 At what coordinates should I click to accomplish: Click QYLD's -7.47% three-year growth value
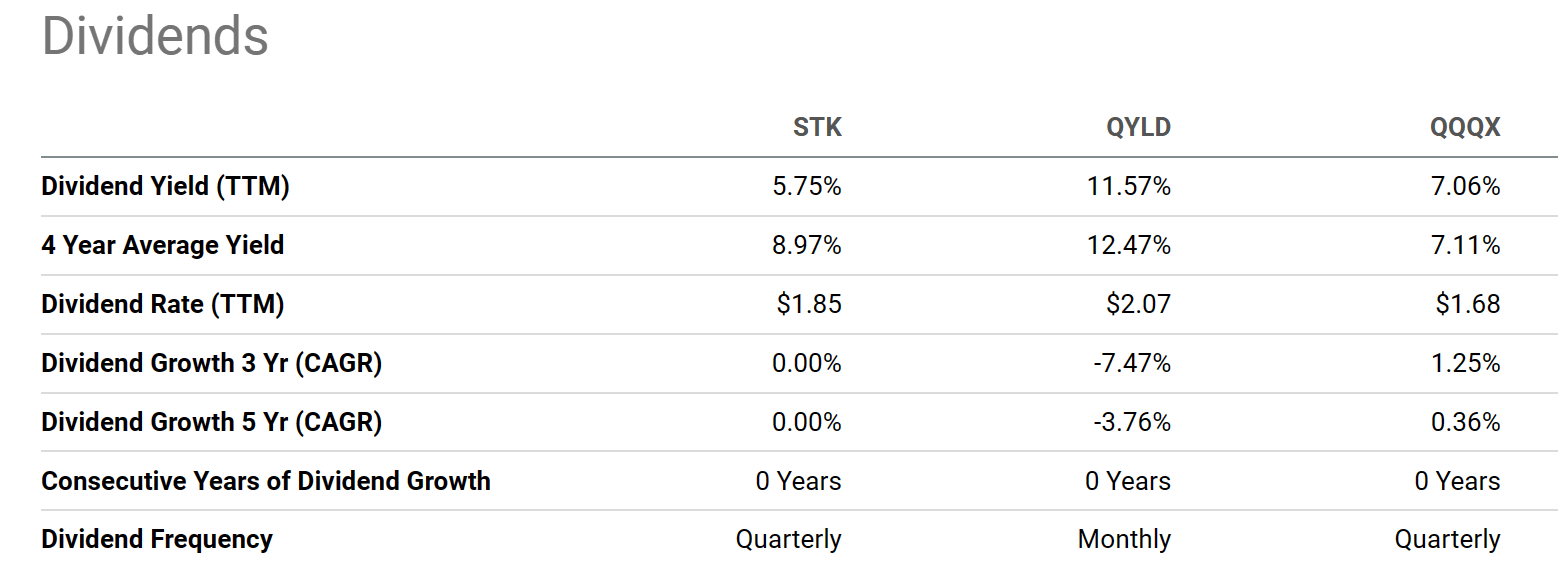click(1132, 363)
